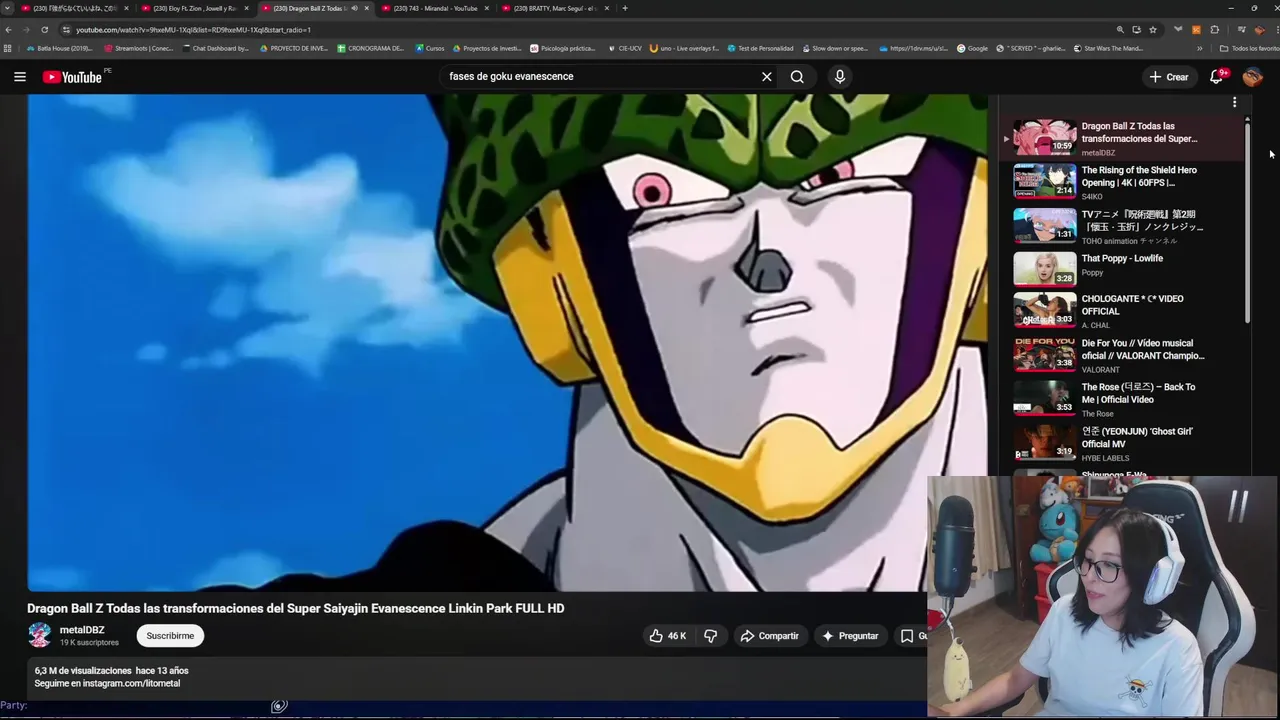
Task: Open the zoom magnifier icon in address bar
Action: click(x=1120, y=30)
